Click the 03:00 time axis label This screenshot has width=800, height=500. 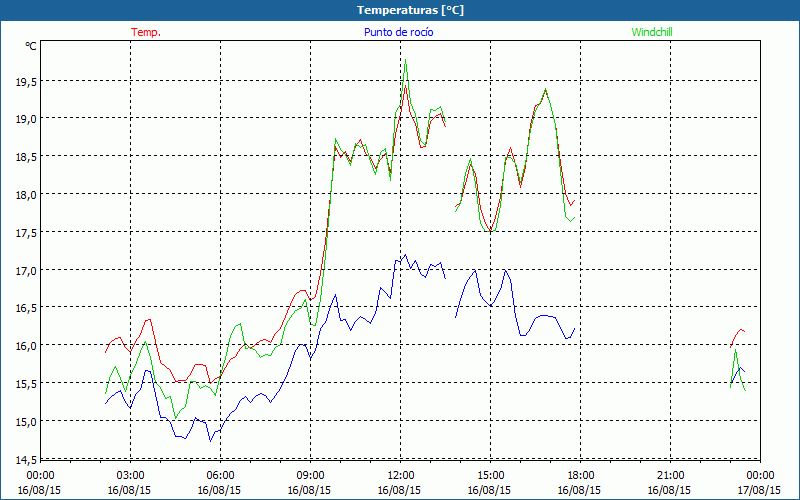130,476
